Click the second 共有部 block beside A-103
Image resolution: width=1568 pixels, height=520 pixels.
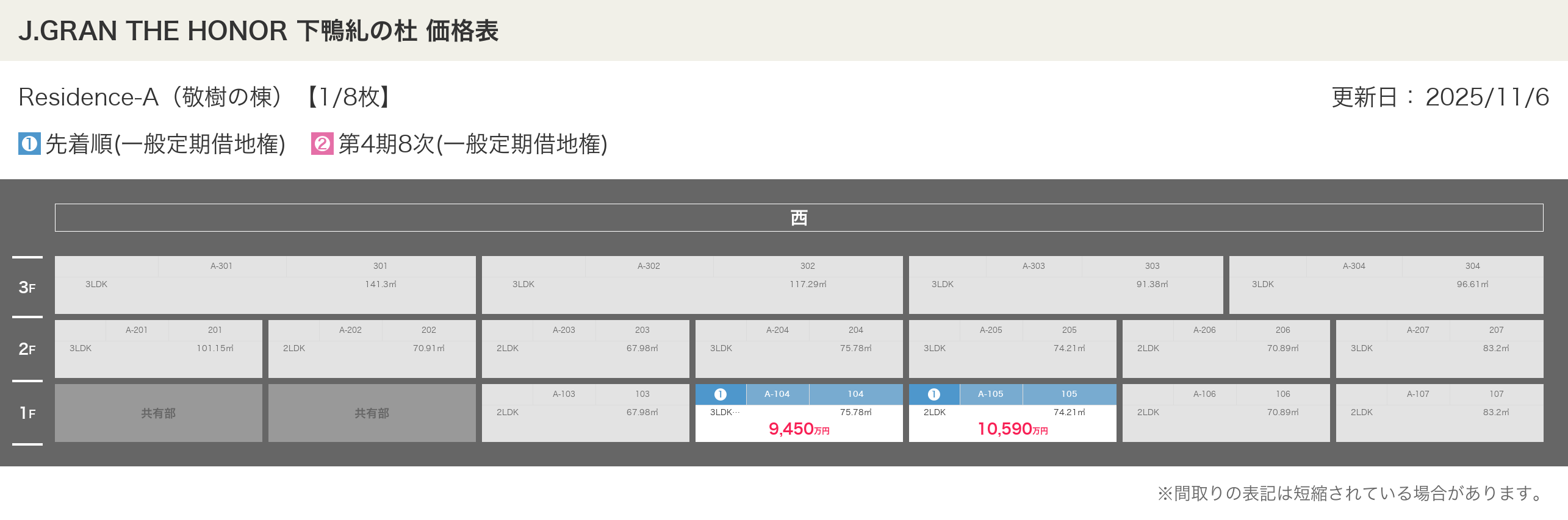point(372,413)
